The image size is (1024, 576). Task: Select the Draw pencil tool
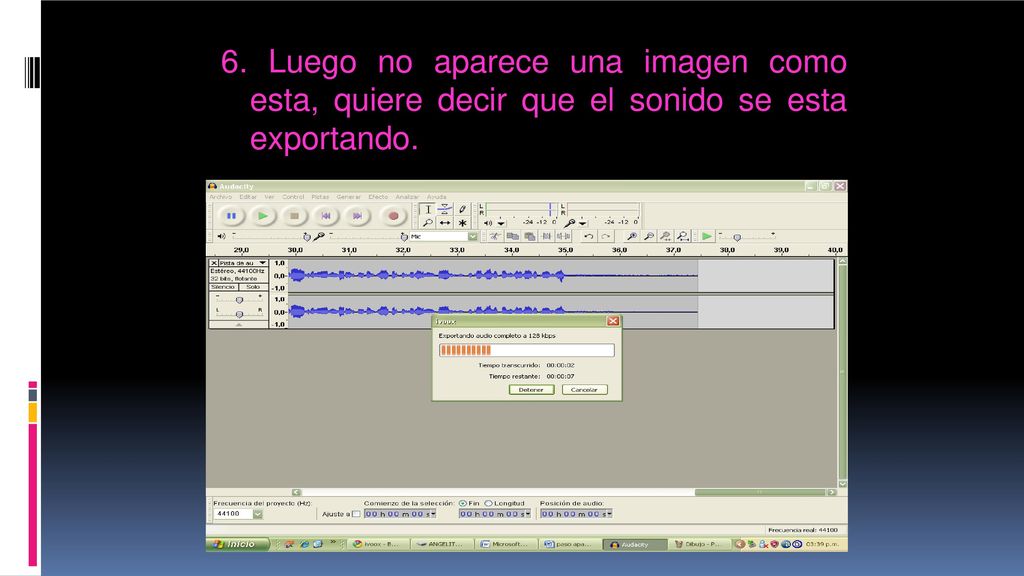[462, 209]
